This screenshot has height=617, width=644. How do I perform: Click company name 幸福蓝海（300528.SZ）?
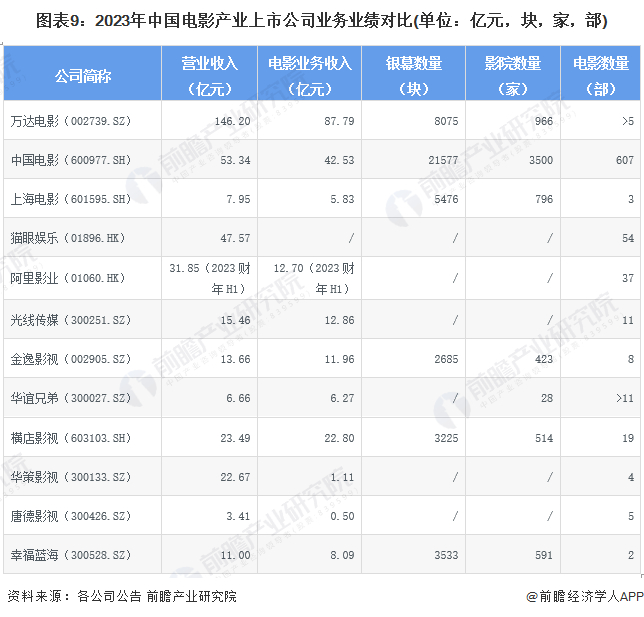pos(71,555)
